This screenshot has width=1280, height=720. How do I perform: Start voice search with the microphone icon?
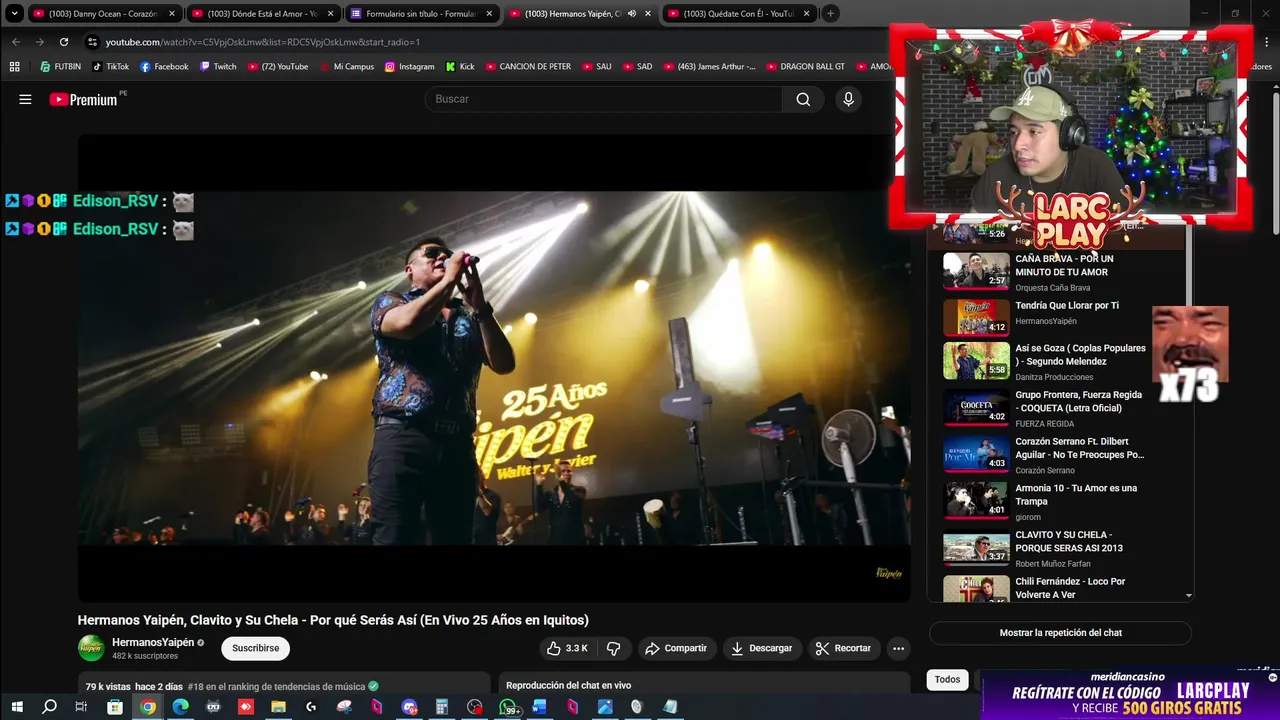click(x=848, y=99)
